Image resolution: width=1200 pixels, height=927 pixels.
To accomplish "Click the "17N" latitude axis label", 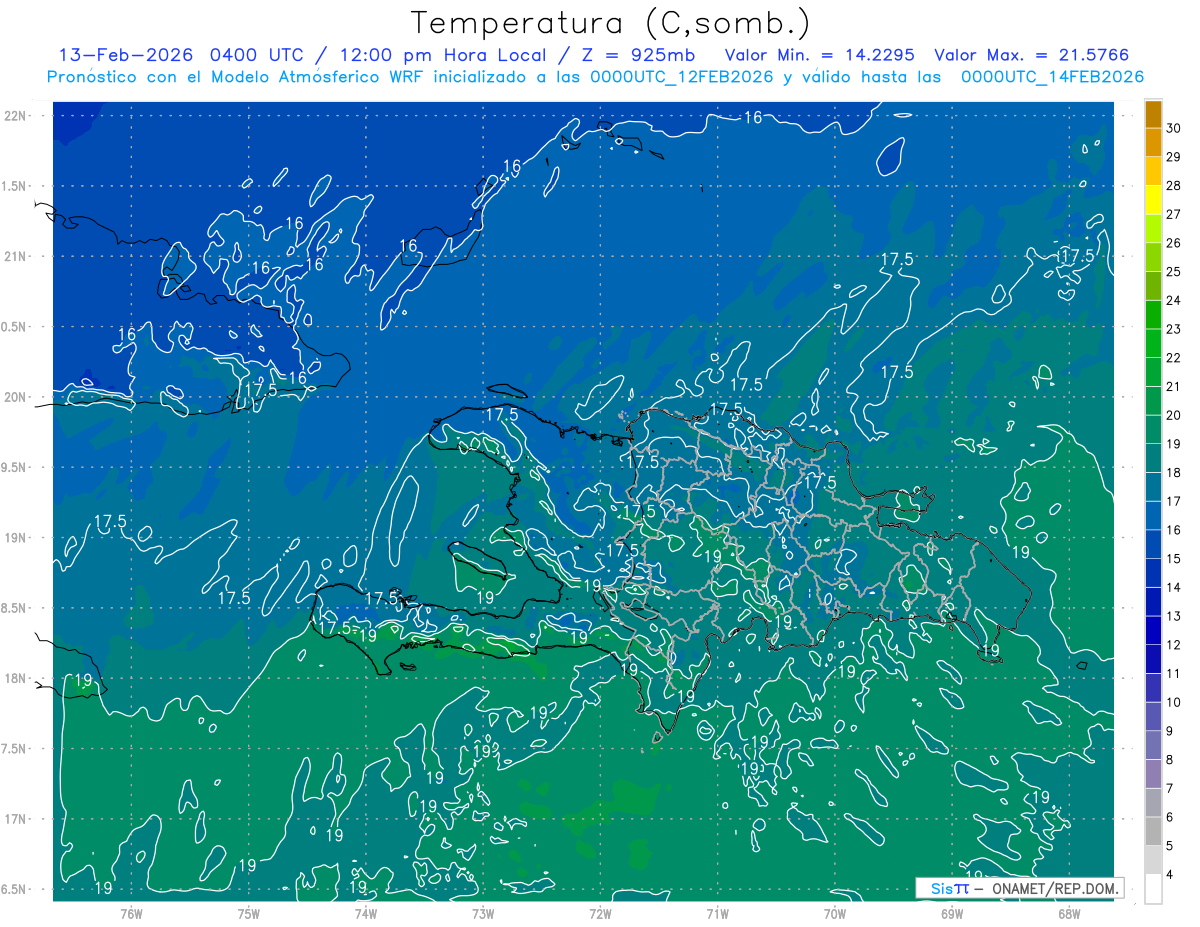I will (17, 819).
